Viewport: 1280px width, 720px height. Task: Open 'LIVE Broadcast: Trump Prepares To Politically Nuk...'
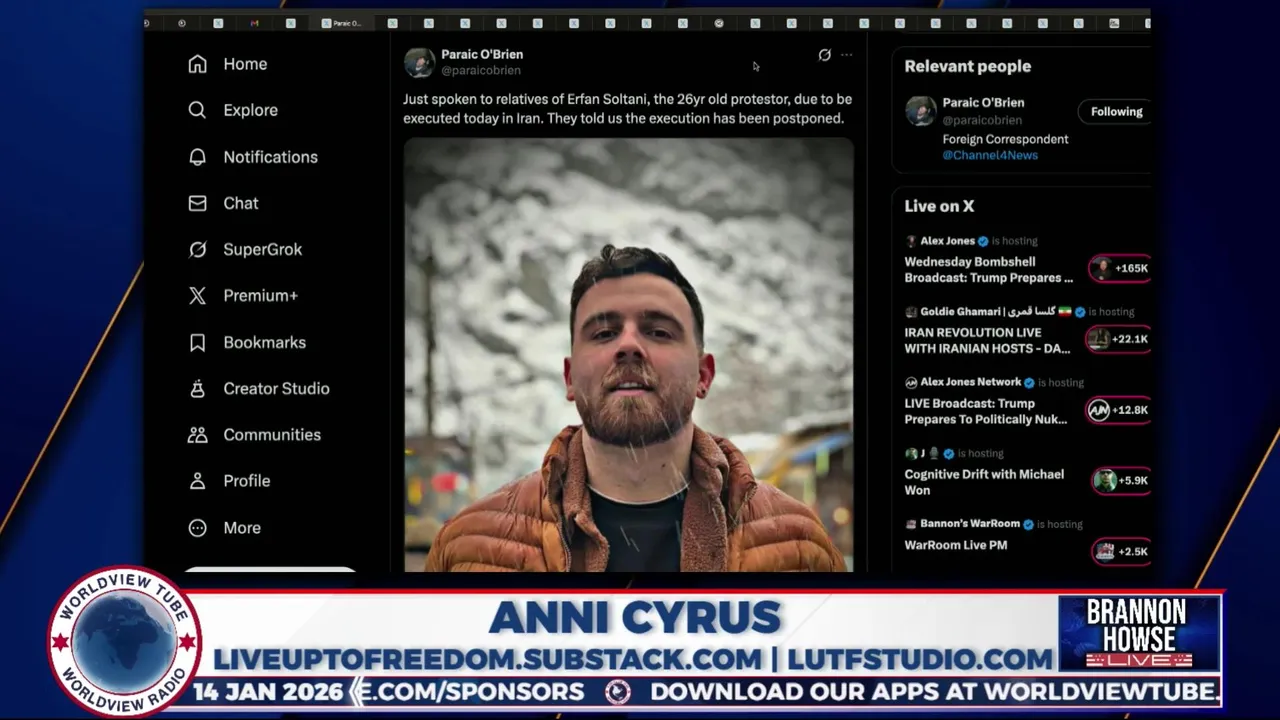click(986, 412)
